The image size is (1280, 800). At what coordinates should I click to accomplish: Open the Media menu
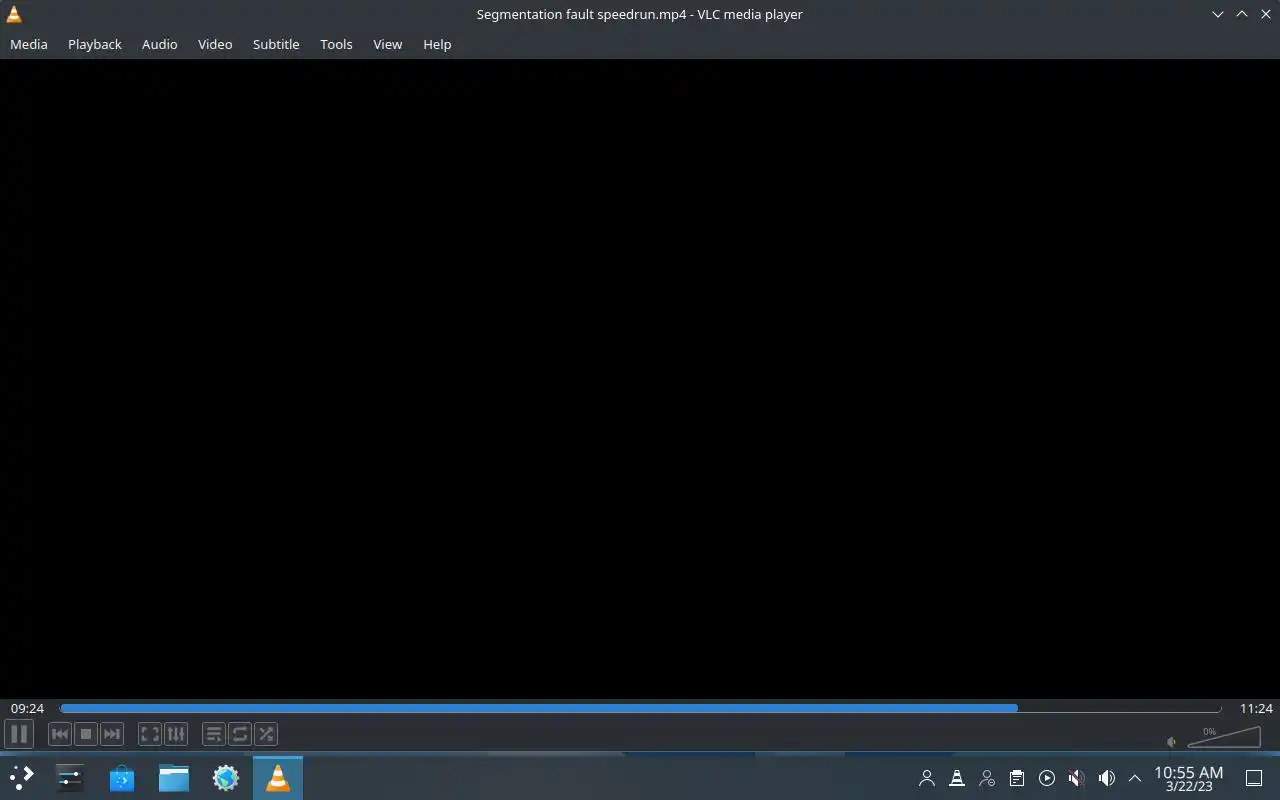coord(29,44)
